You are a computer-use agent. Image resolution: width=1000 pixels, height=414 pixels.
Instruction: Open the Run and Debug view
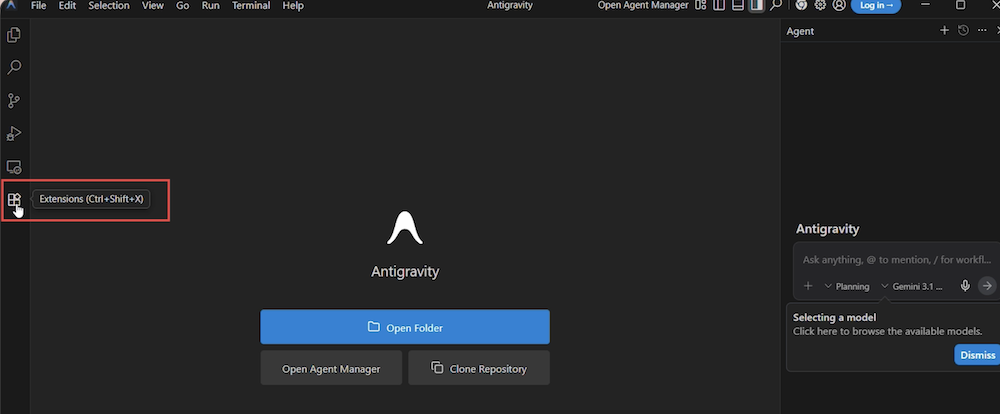point(14,133)
